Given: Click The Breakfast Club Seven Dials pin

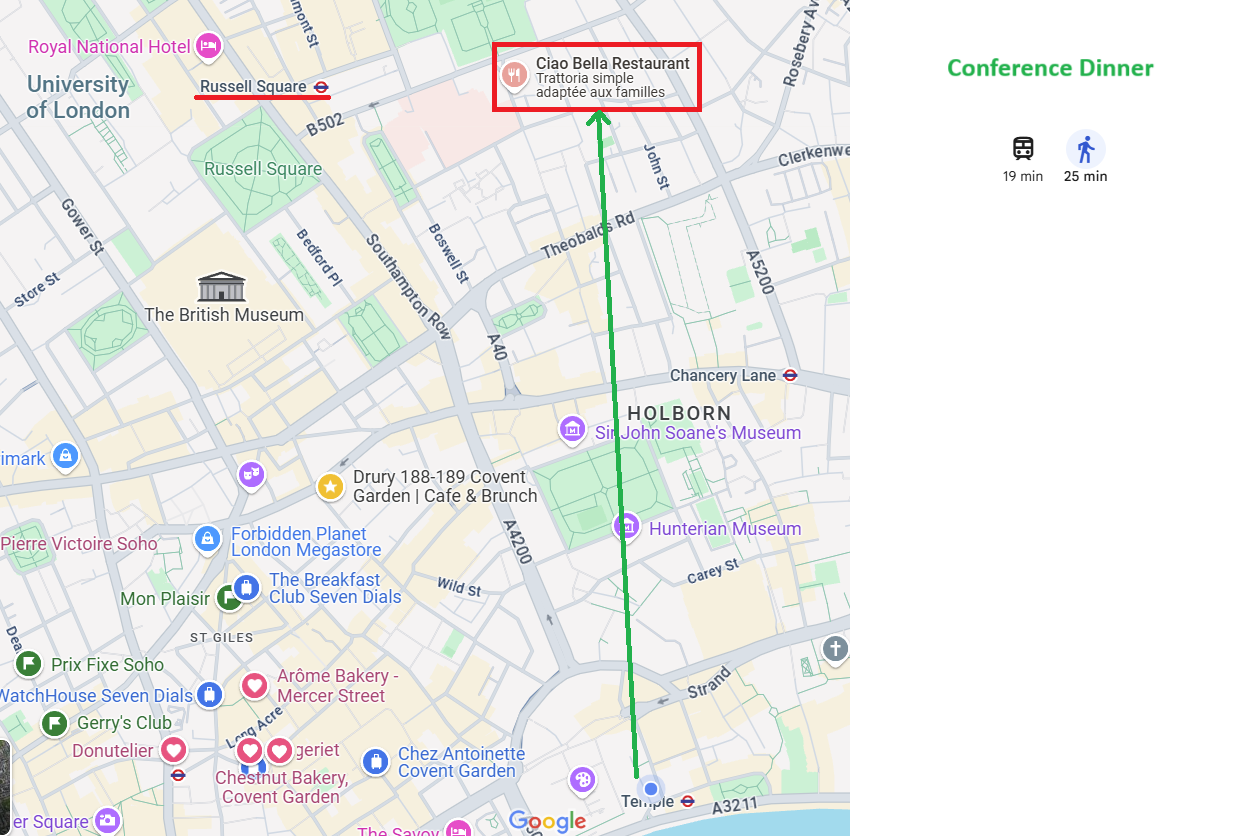Looking at the screenshot, I should coord(247,587).
